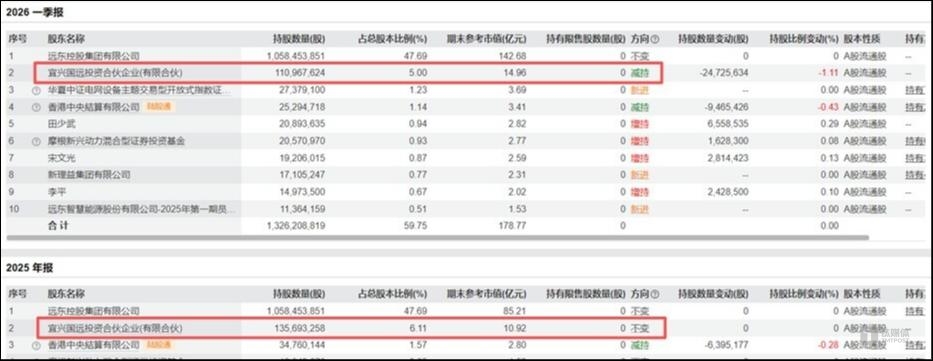Select market value 85.21

click(516, 310)
